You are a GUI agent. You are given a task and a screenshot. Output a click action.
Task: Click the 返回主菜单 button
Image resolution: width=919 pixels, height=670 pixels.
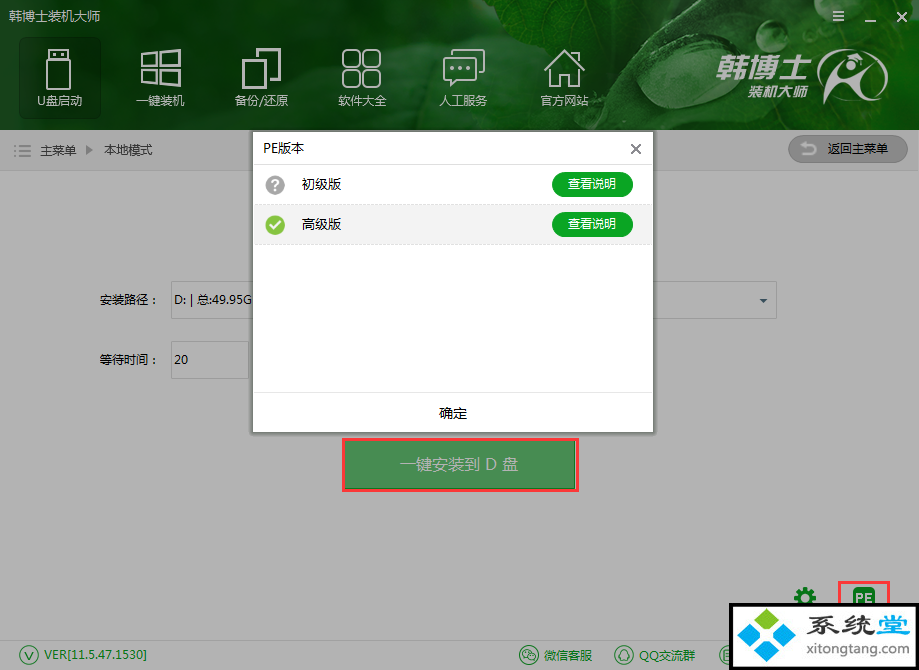(x=847, y=149)
